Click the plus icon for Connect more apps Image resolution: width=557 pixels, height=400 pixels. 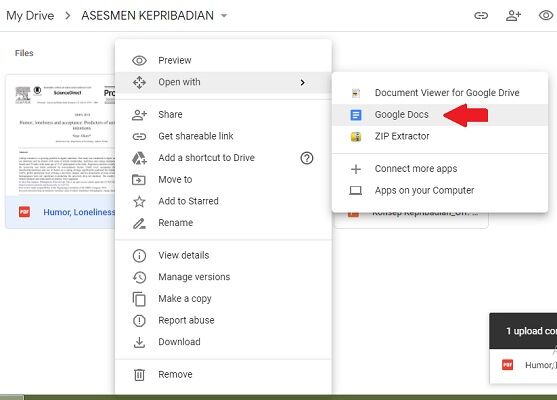[356, 169]
